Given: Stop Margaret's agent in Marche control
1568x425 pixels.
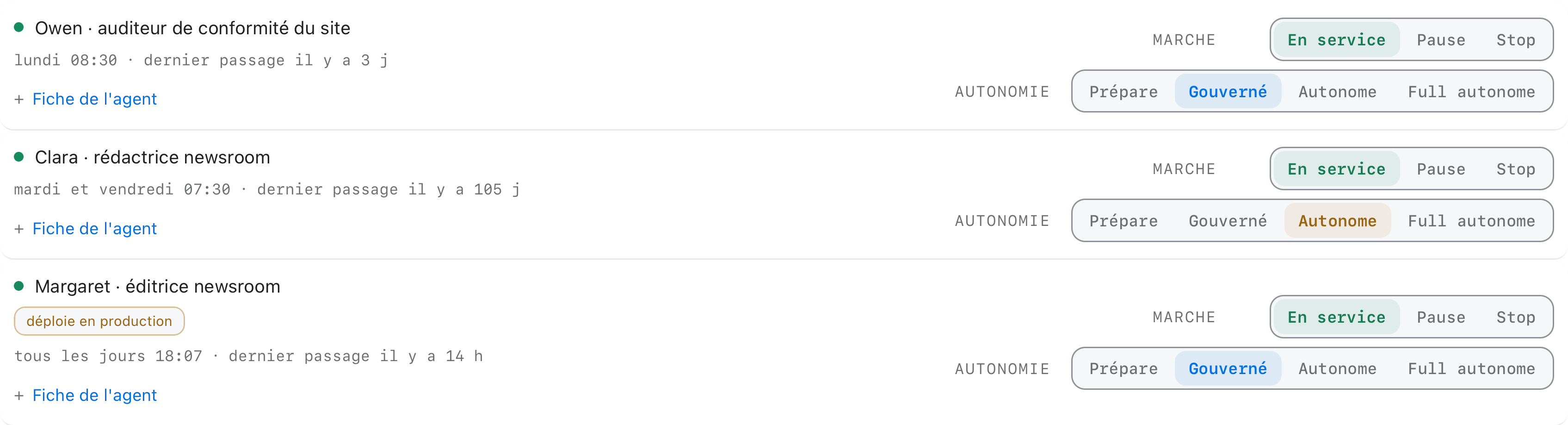Looking at the screenshot, I should pos(1516,317).
